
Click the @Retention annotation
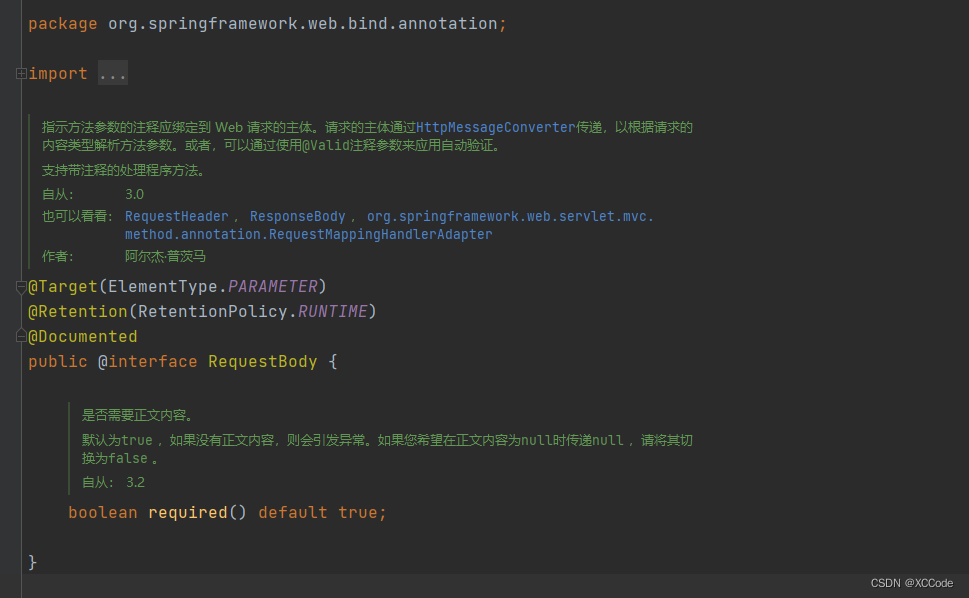point(78,312)
